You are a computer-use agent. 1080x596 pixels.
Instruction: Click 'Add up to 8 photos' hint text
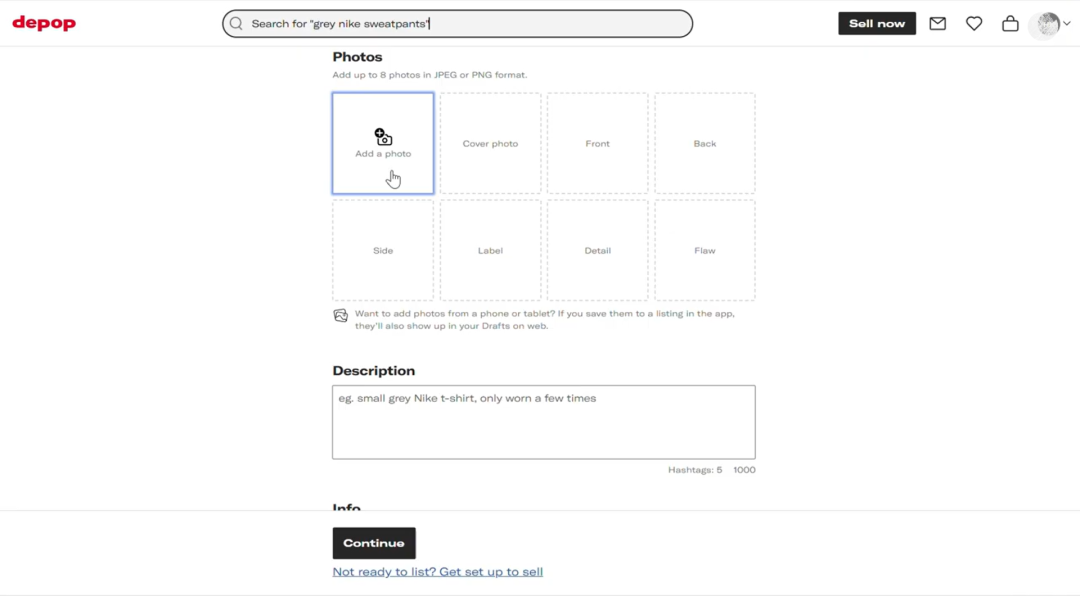(430, 74)
